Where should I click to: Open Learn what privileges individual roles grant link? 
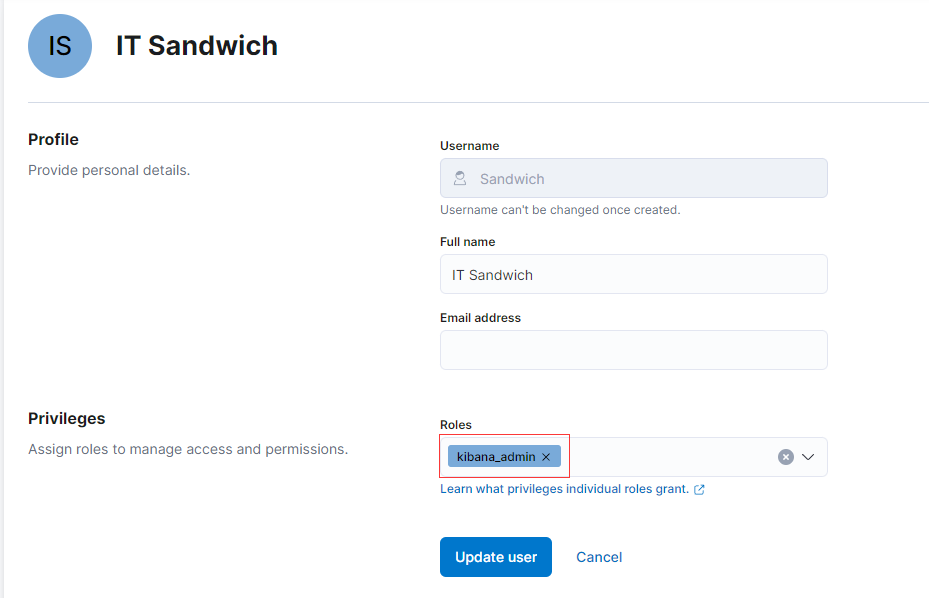tap(564, 489)
